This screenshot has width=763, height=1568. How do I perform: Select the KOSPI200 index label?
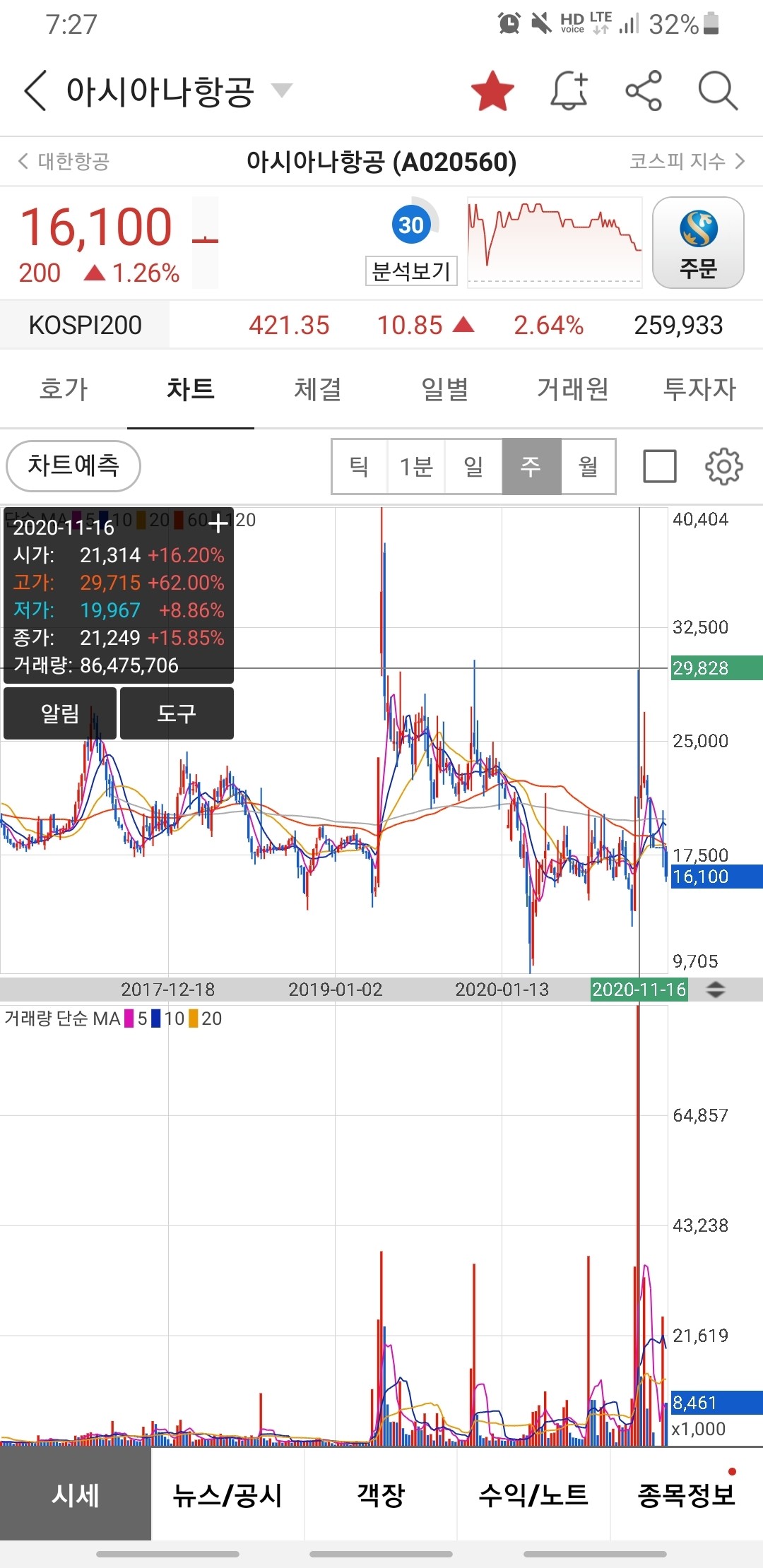point(85,325)
